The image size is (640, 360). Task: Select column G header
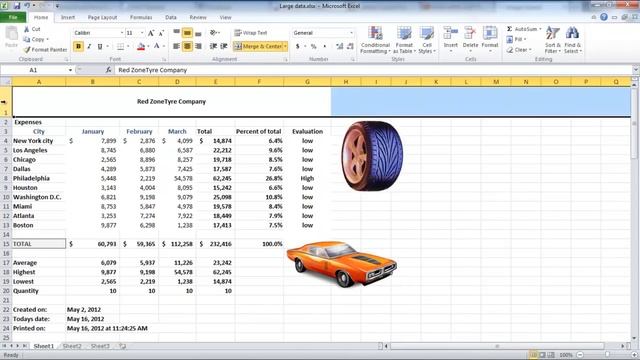pyautogui.click(x=307, y=82)
